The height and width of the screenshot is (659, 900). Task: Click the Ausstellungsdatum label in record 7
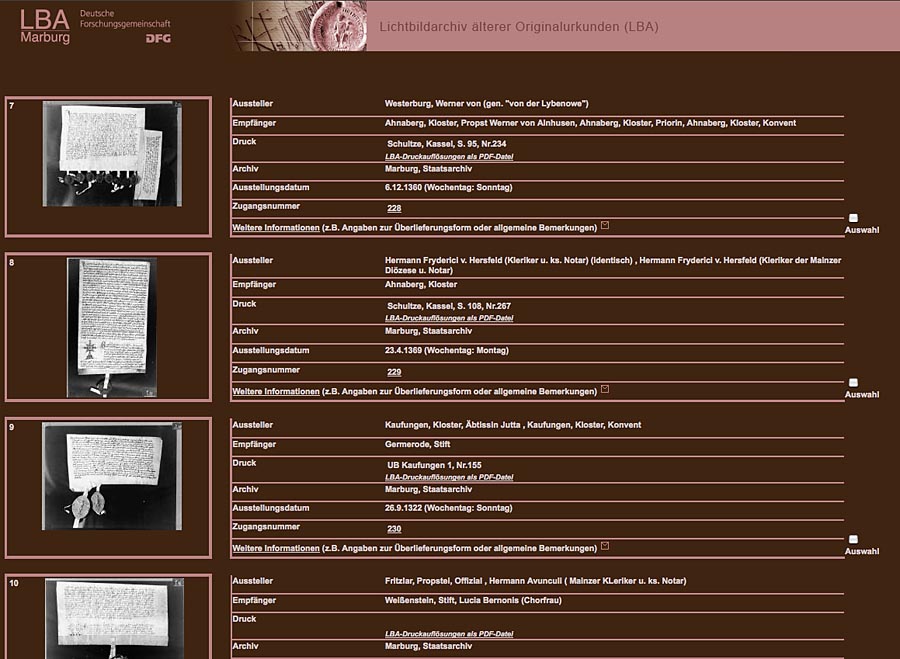point(270,188)
